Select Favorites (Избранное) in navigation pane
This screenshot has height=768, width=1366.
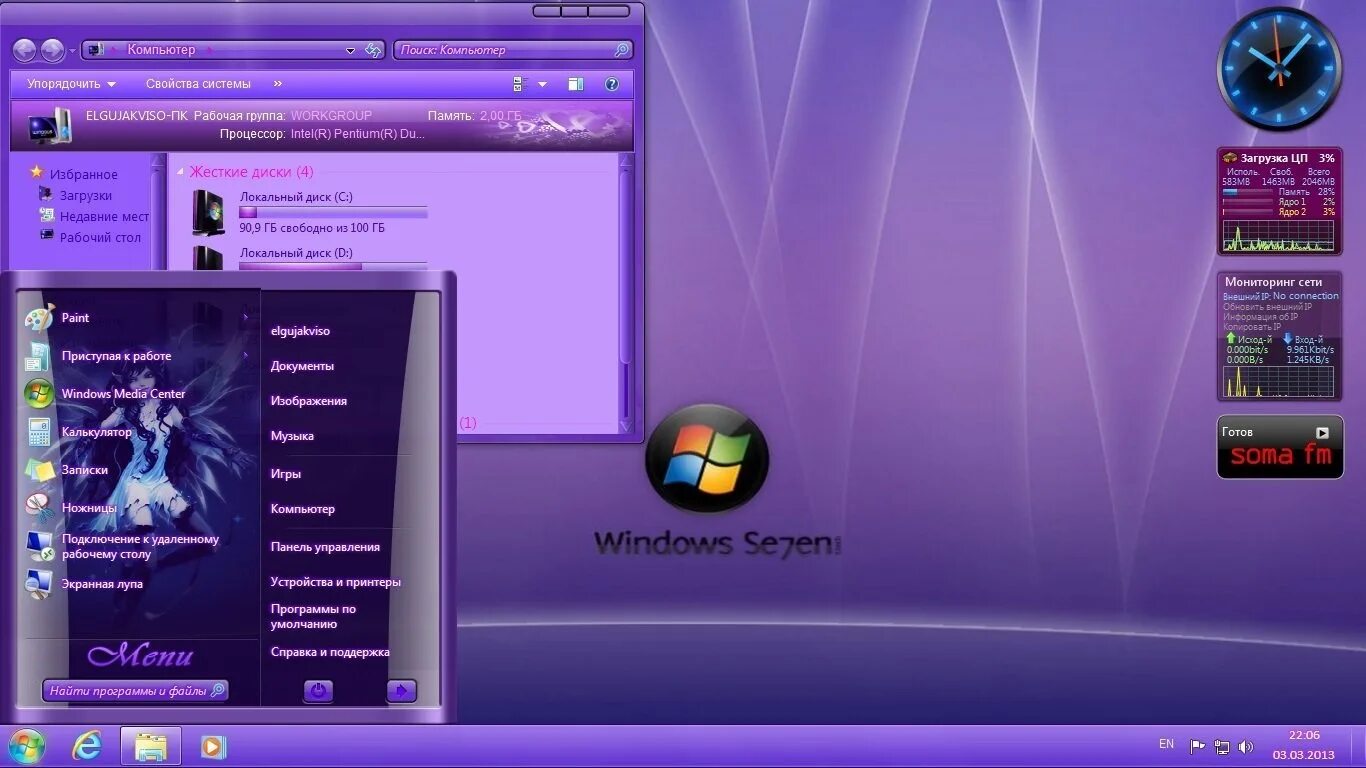(x=84, y=174)
